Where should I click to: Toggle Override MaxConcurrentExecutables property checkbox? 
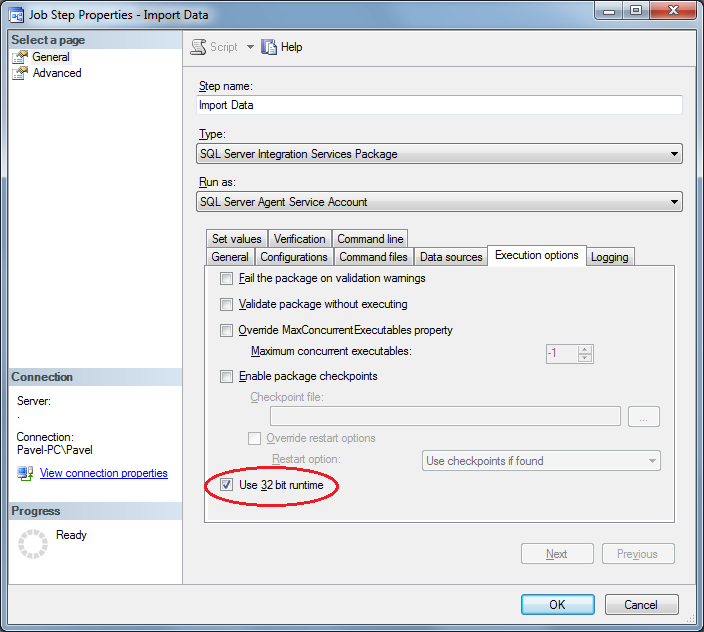pyautogui.click(x=226, y=330)
